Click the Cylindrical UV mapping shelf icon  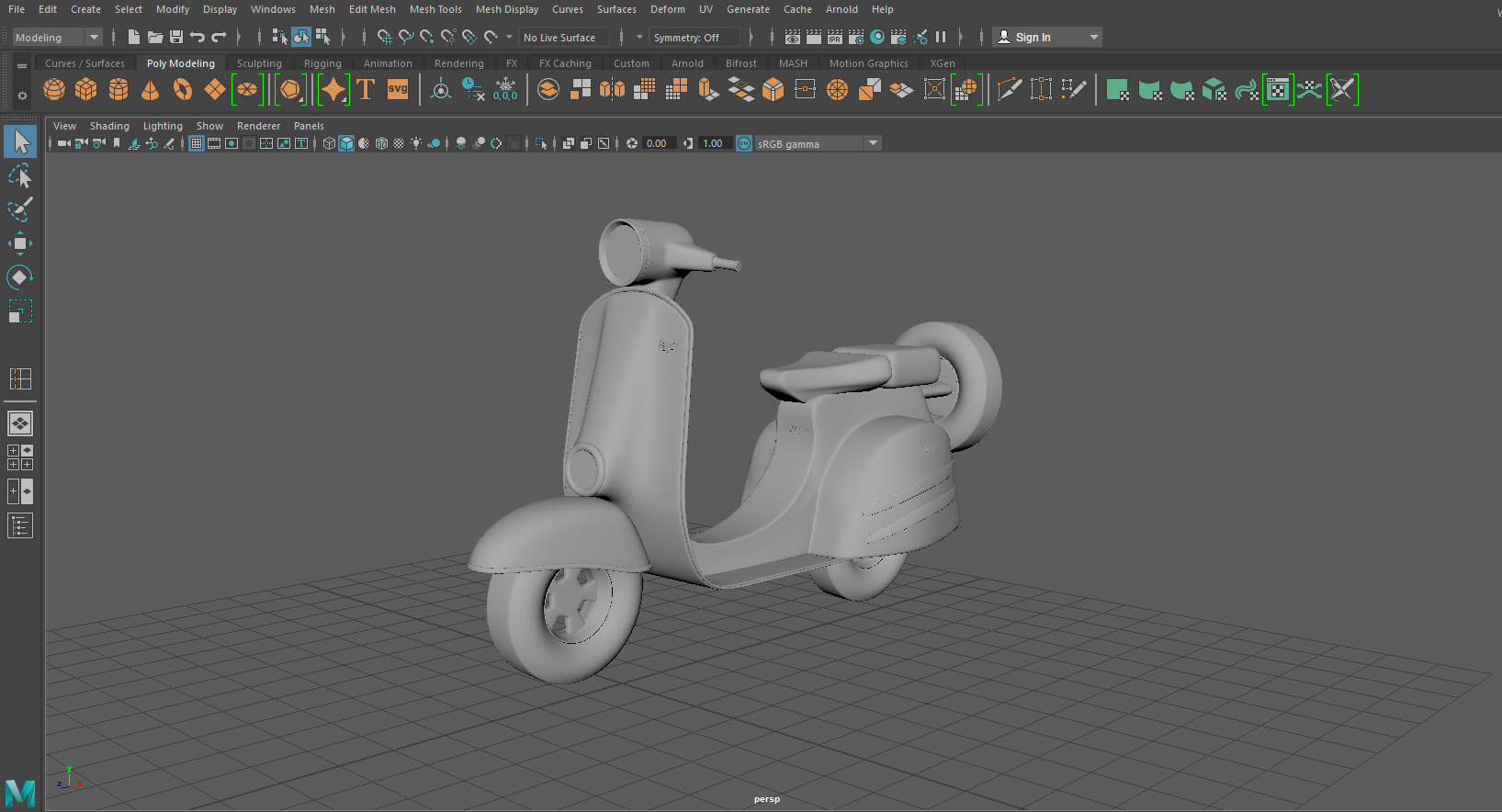1150,89
